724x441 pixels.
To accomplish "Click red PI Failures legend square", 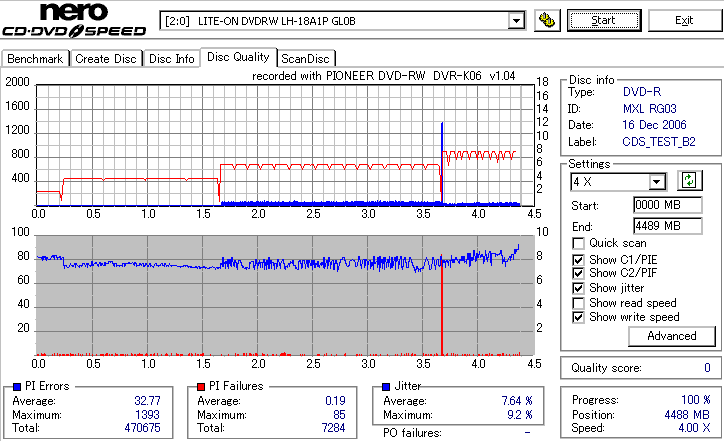I will [x=201, y=387].
